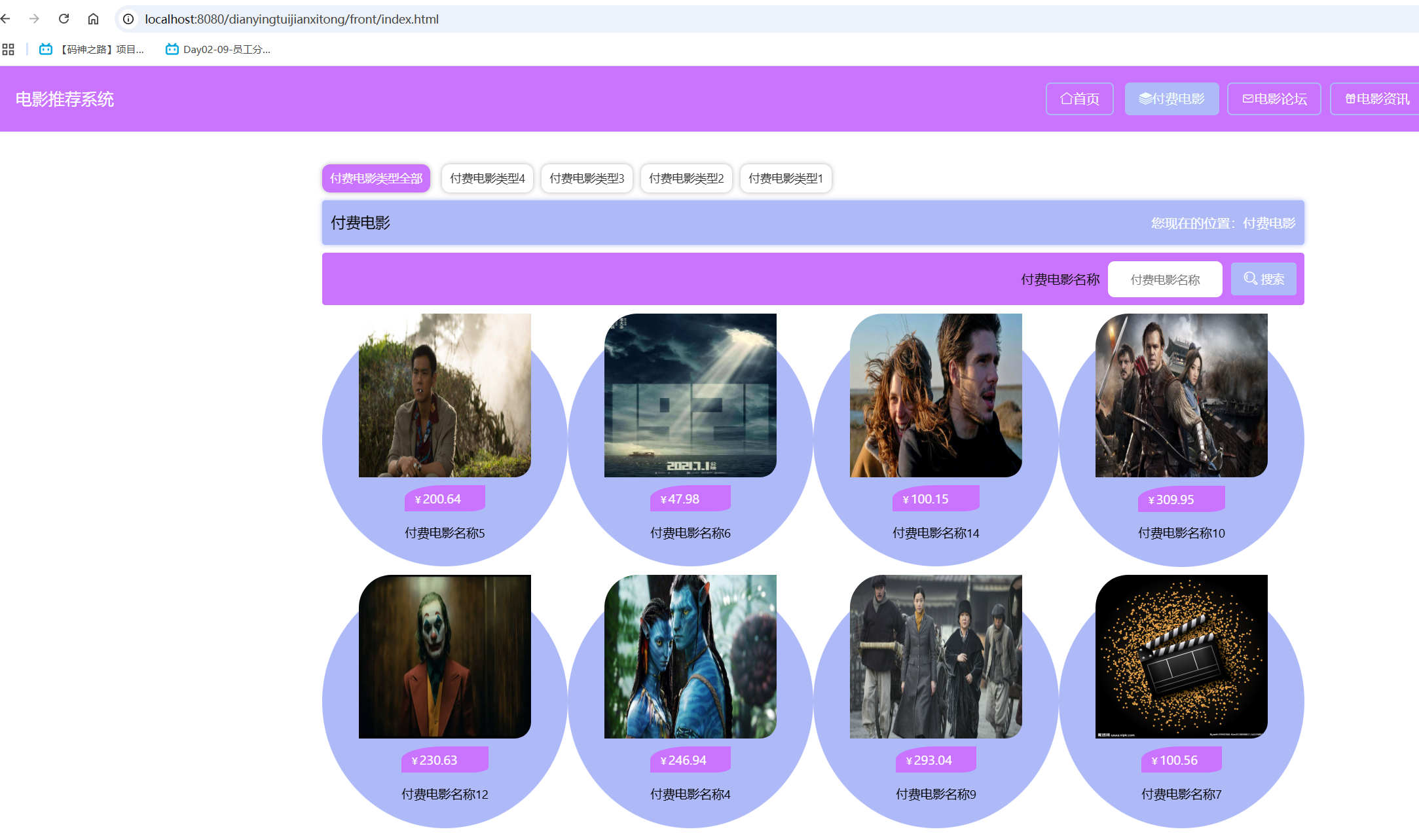
Task: Click the ¥230.63 price tag
Action: pyautogui.click(x=445, y=760)
